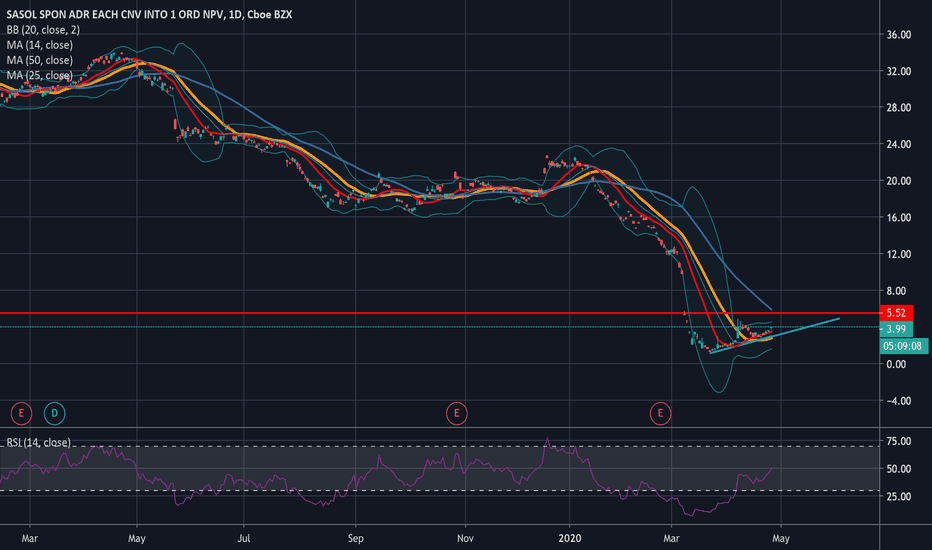Click the E earnings marker near November
The height and width of the screenshot is (550, 932).
click(456, 413)
